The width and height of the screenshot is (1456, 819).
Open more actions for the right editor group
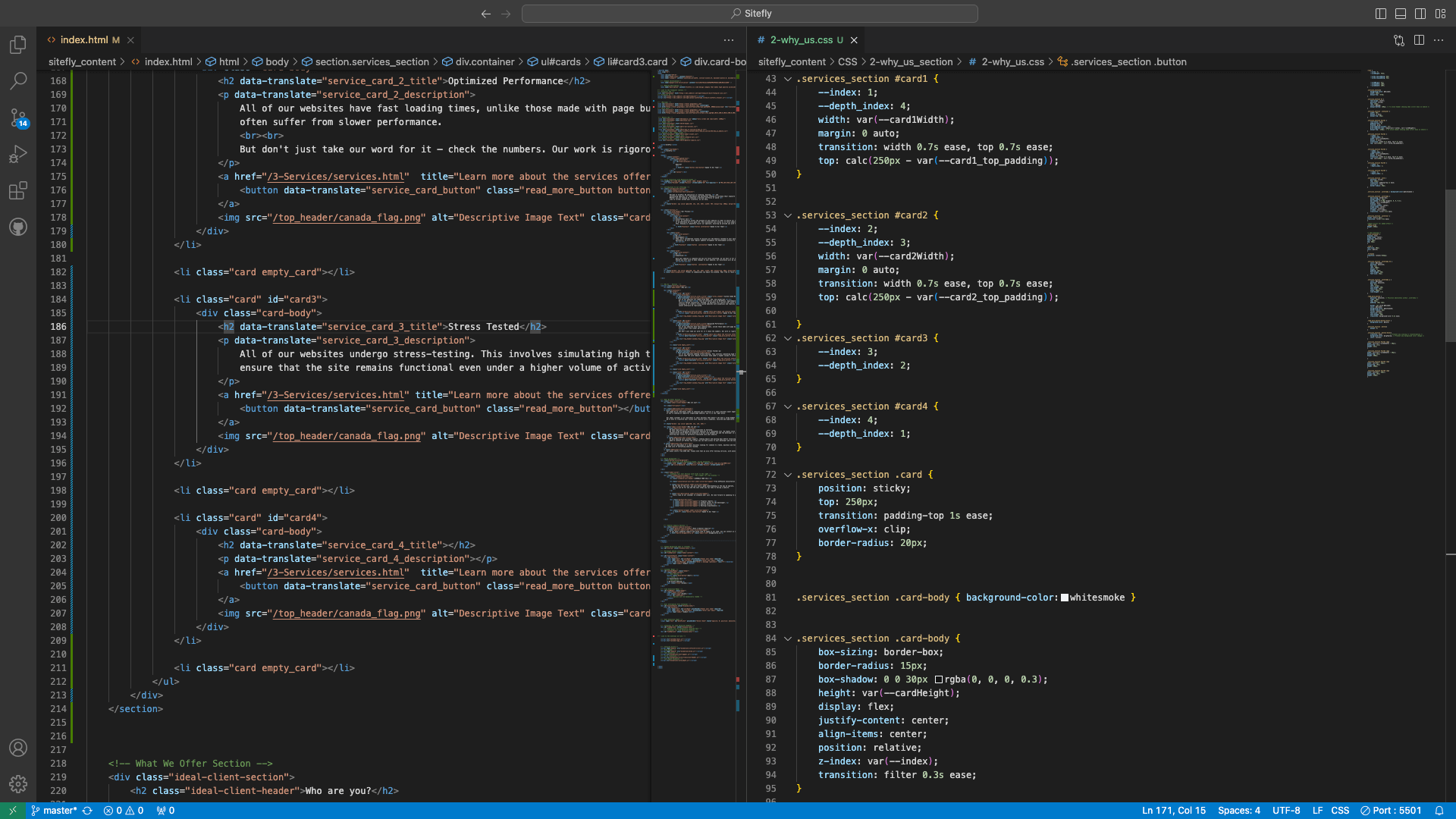pyautogui.click(x=1439, y=40)
